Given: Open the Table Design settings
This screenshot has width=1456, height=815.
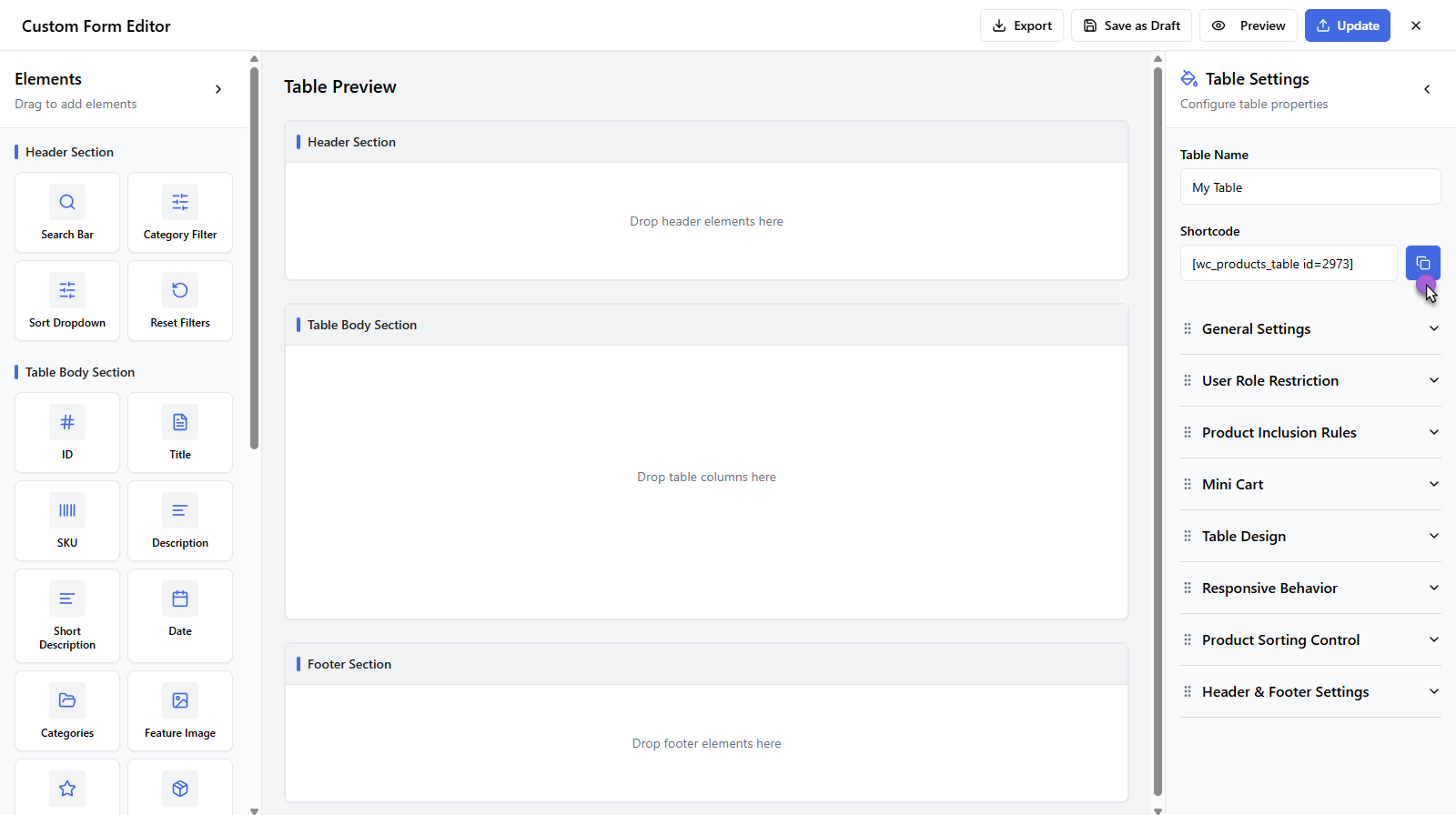Looking at the screenshot, I should click(1310, 537).
